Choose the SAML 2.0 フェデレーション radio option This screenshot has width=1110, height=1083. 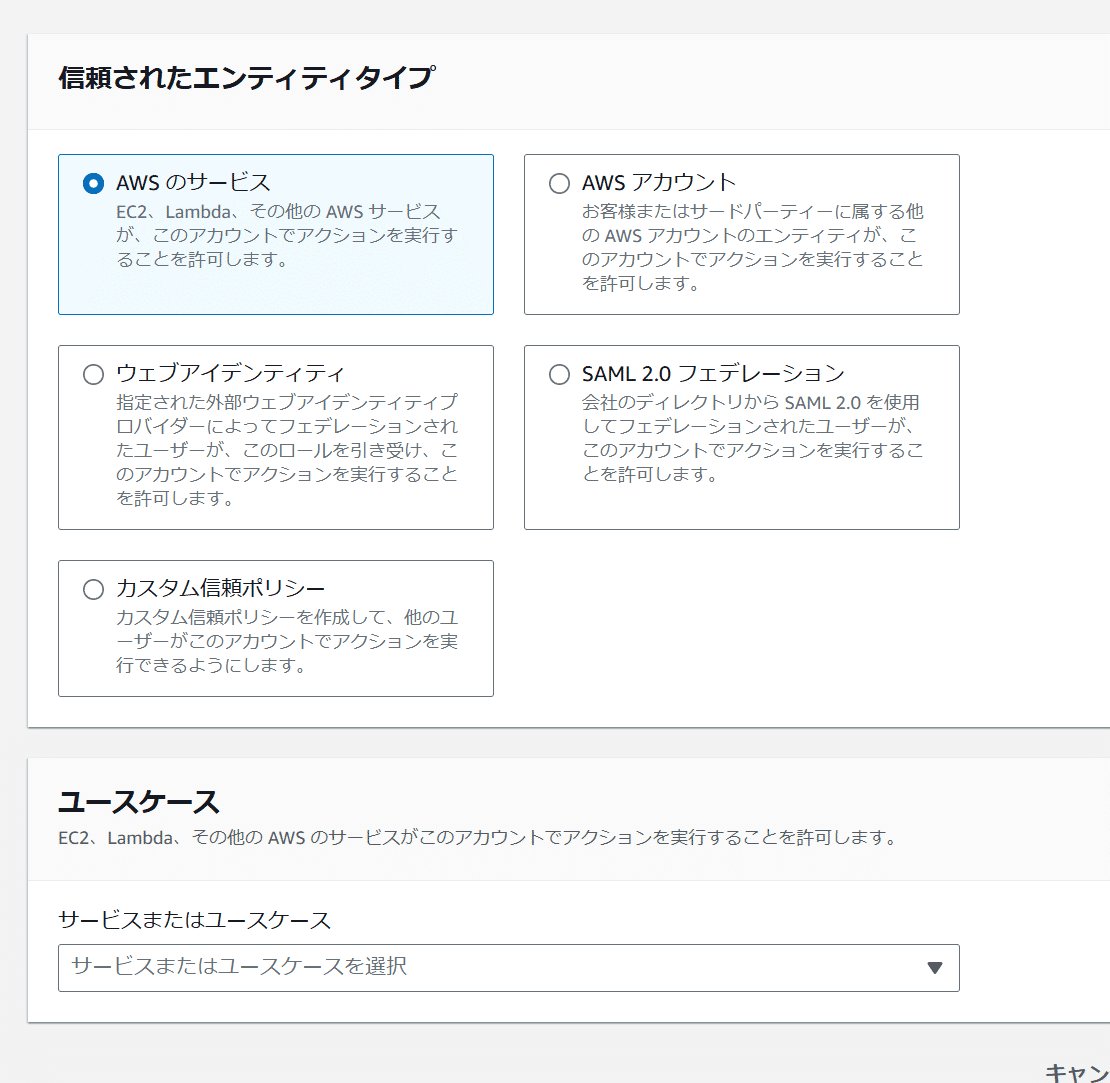coord(559,374)
